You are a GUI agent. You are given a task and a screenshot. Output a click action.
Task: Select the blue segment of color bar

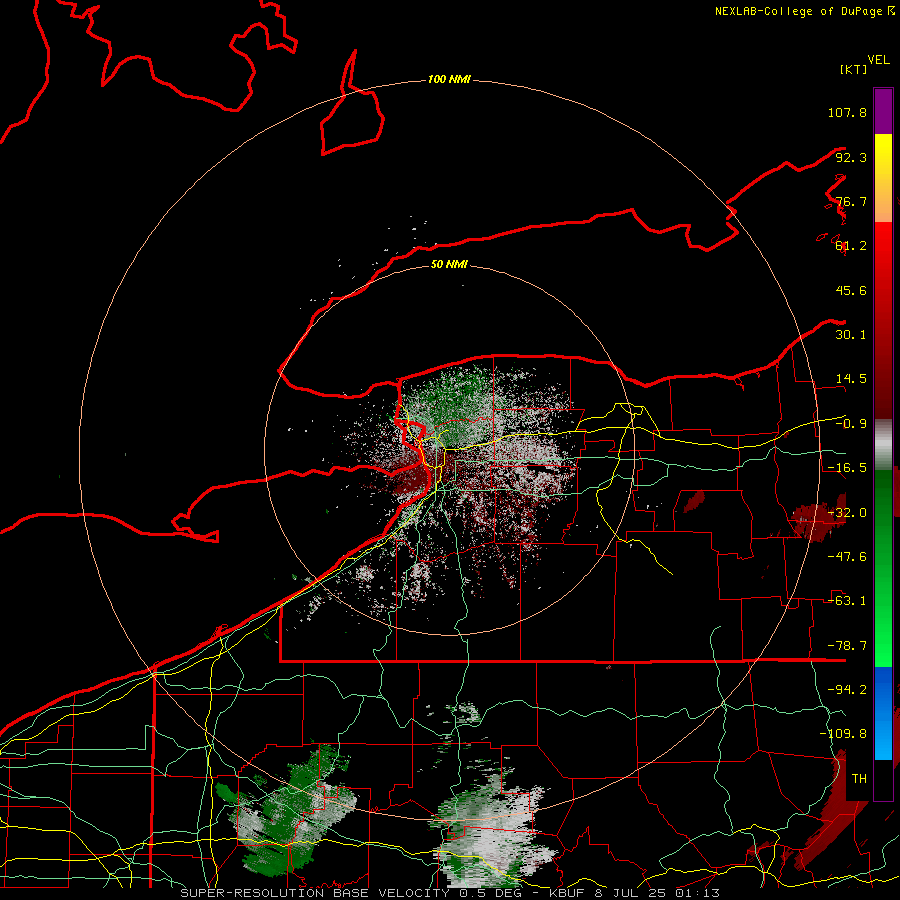[883, 713]
